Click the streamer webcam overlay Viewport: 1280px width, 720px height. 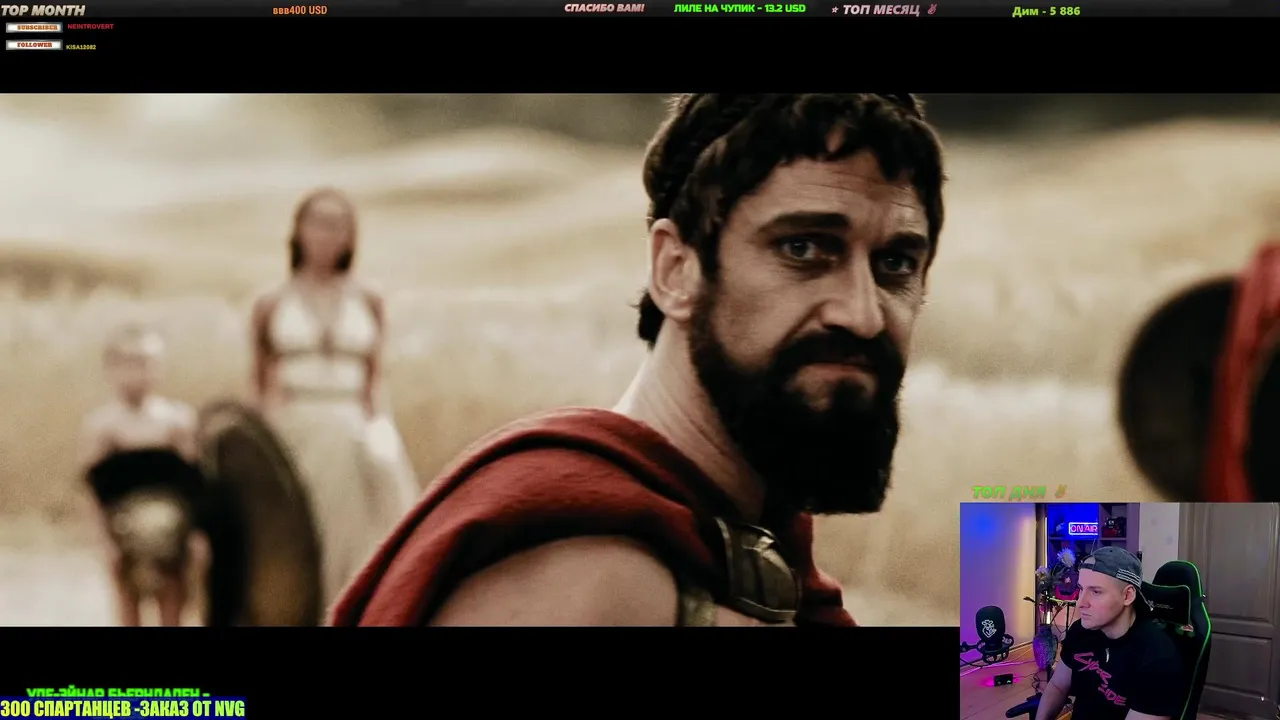click(1120, 611)
